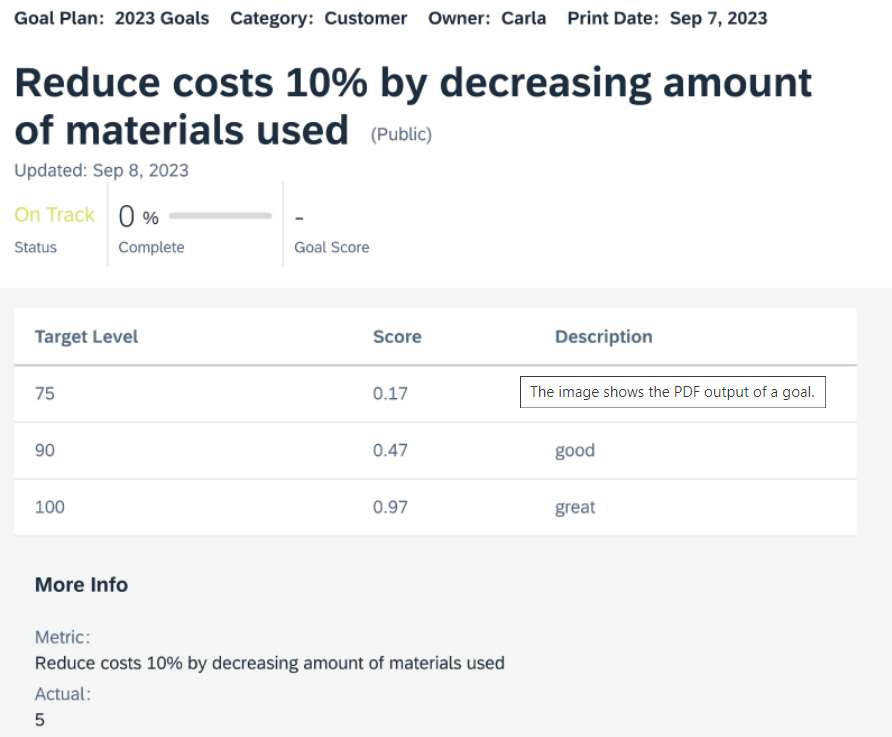The width and height of the screenshot is (892, 737).
Task: Click the Goal Plan 2023 Goals text
Action: pyautogui.click(x=112, y=18)
